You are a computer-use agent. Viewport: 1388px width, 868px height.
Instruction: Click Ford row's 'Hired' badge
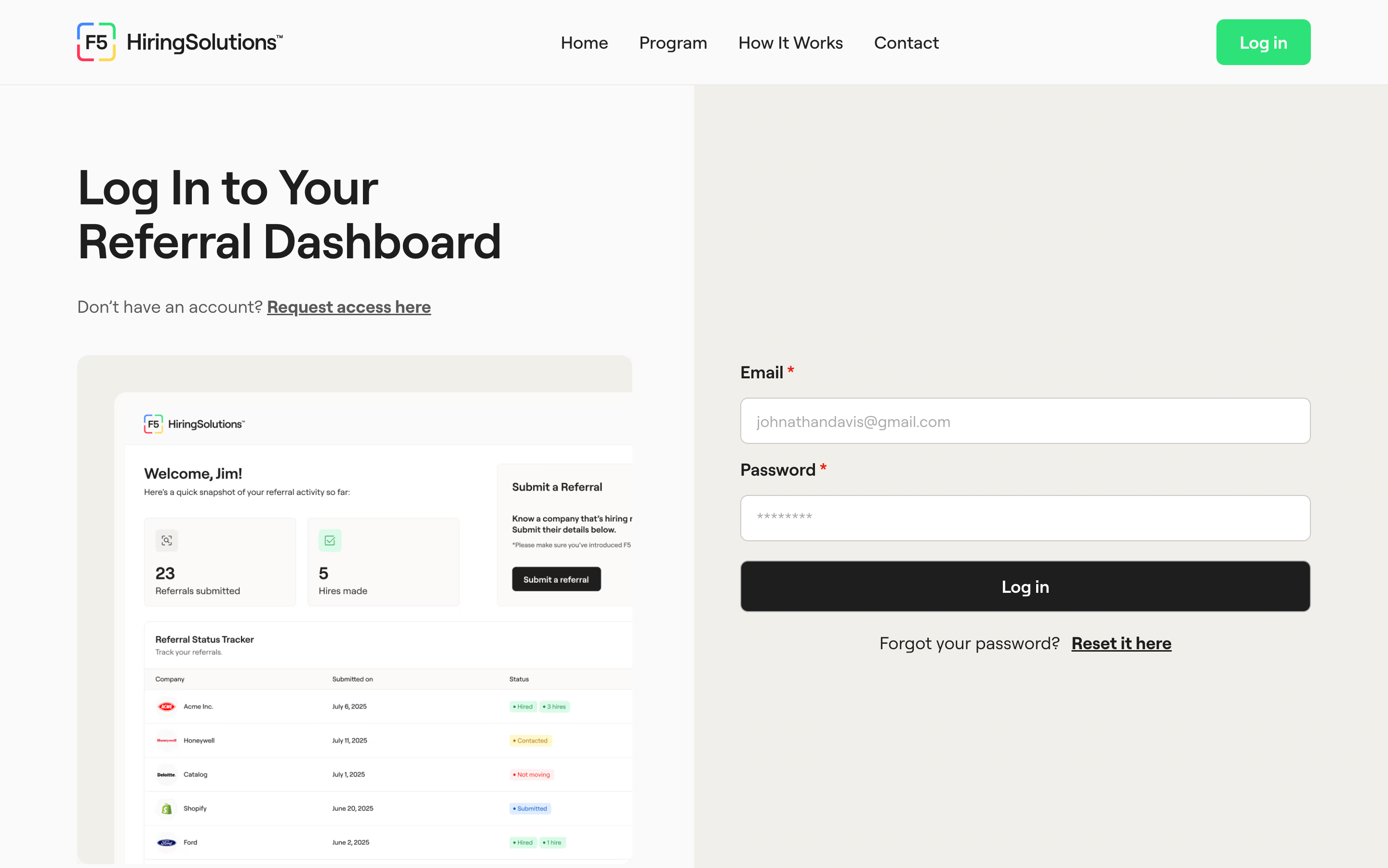pos(523,842)
